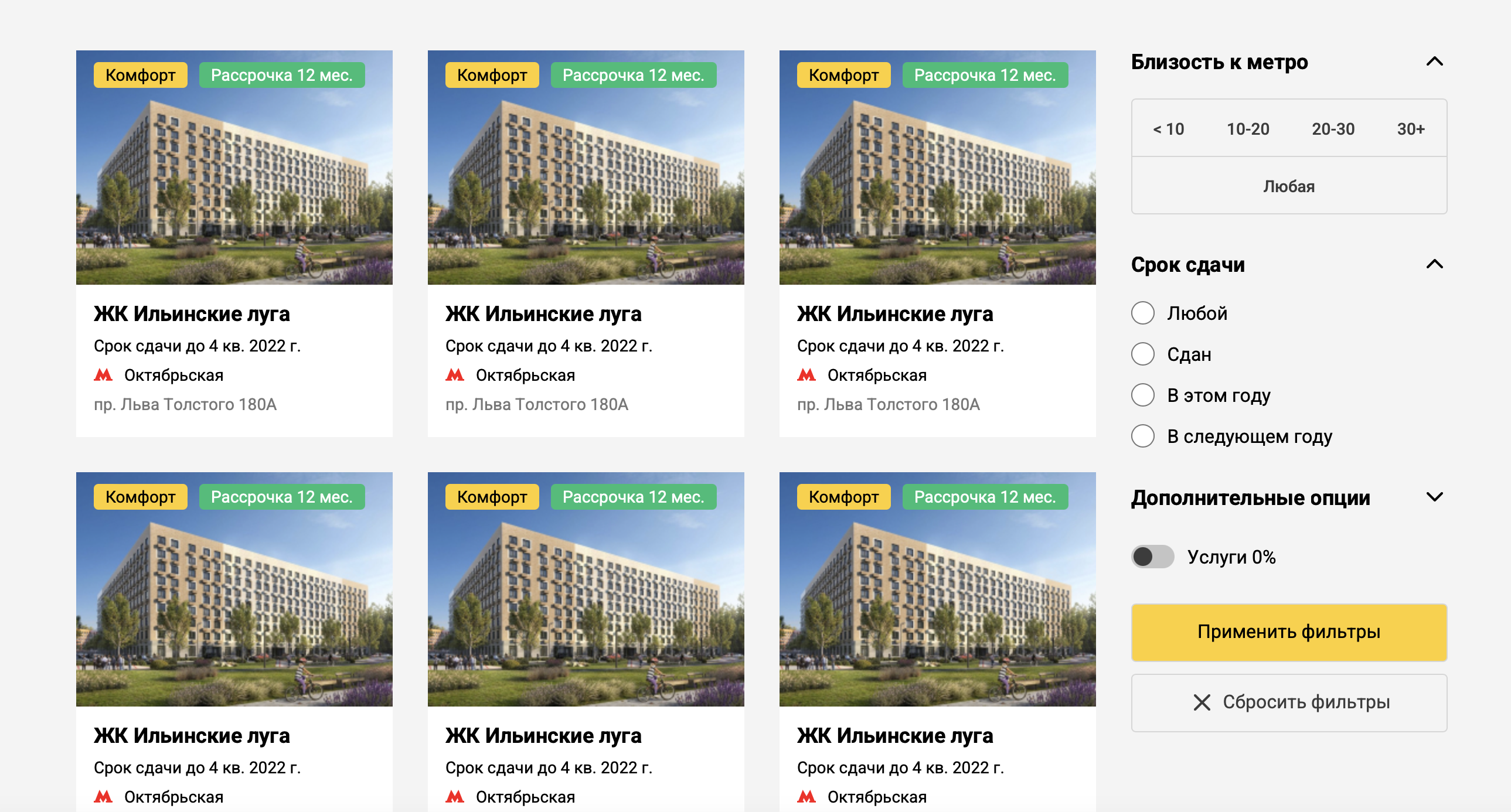This screenshot has width=1511, height=812.
Task: Click Срок сдачи до 4 кв. 2022 on bottom-right card
Action: (x=900, y=767)
